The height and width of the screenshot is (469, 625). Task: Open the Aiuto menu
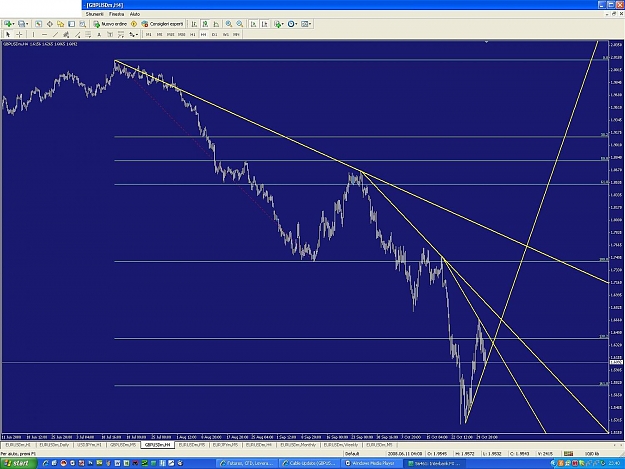[x=135, y=14]
